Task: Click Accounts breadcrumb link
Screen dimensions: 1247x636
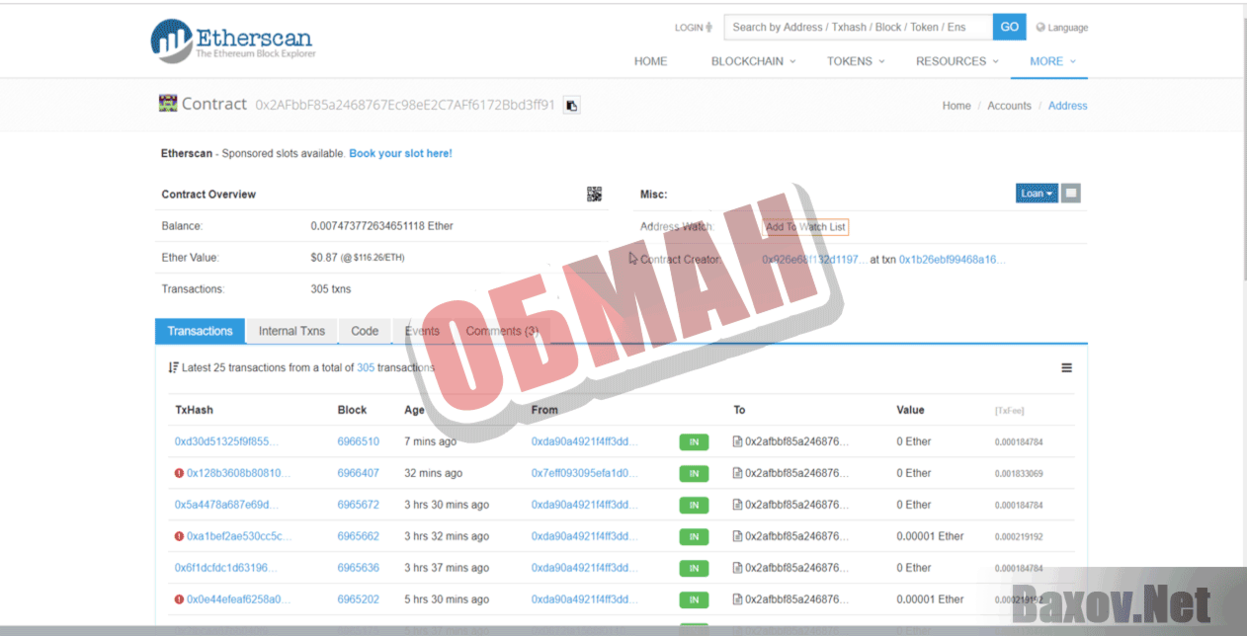Action: (1009, 105)
